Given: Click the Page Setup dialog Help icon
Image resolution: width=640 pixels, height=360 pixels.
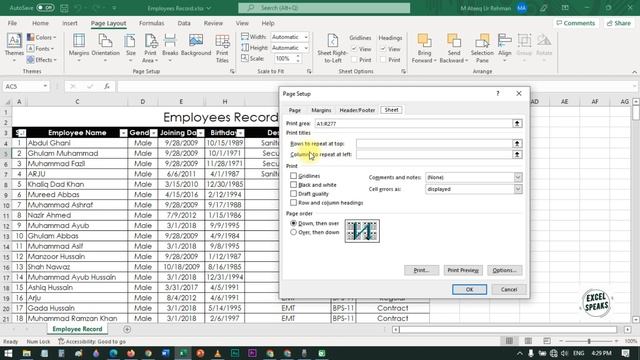Looking at the screenshot, I should click(498, 93).
